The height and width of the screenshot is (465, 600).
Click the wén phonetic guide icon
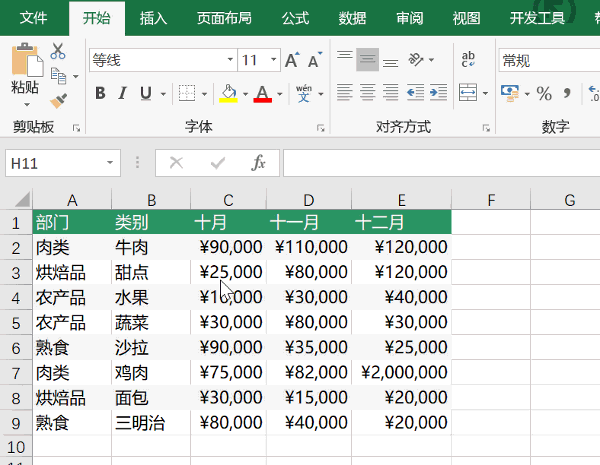pyautogui.click(x=304, y=93)
